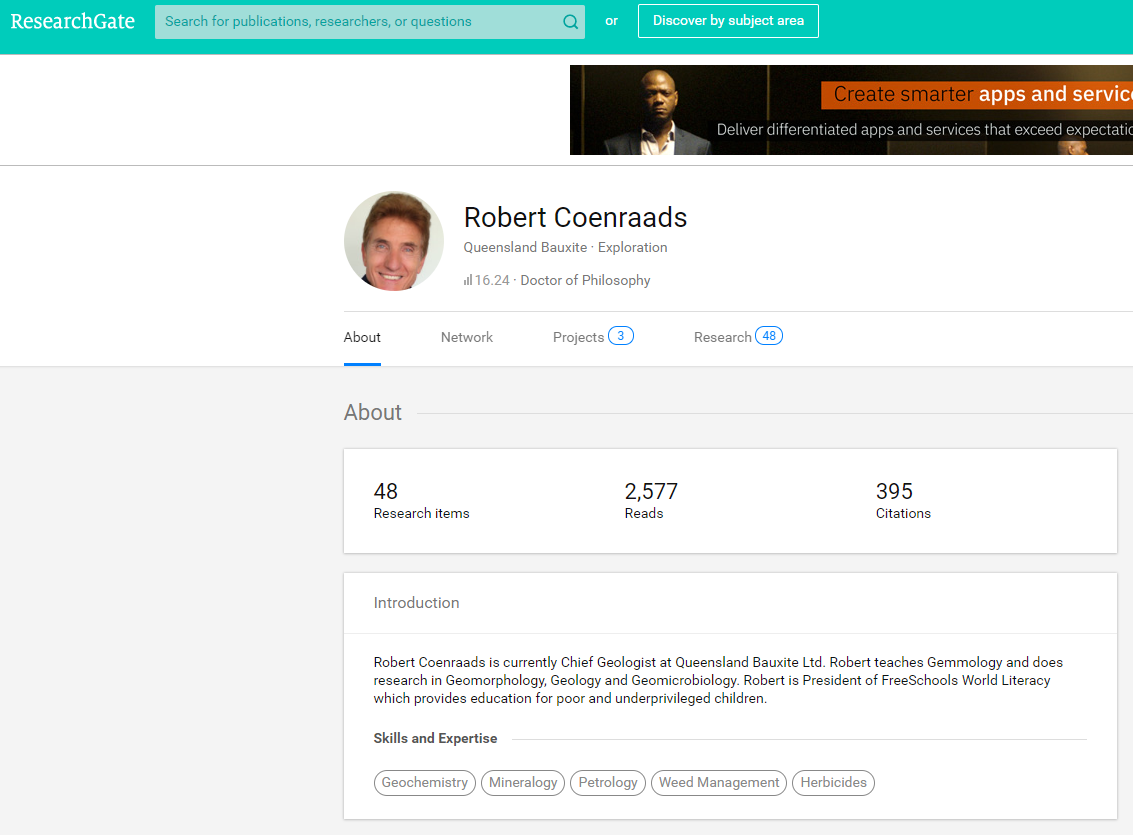
Task: Select the Herbicides skill tag
Action: pyautogui.click(x=833, y=783)
